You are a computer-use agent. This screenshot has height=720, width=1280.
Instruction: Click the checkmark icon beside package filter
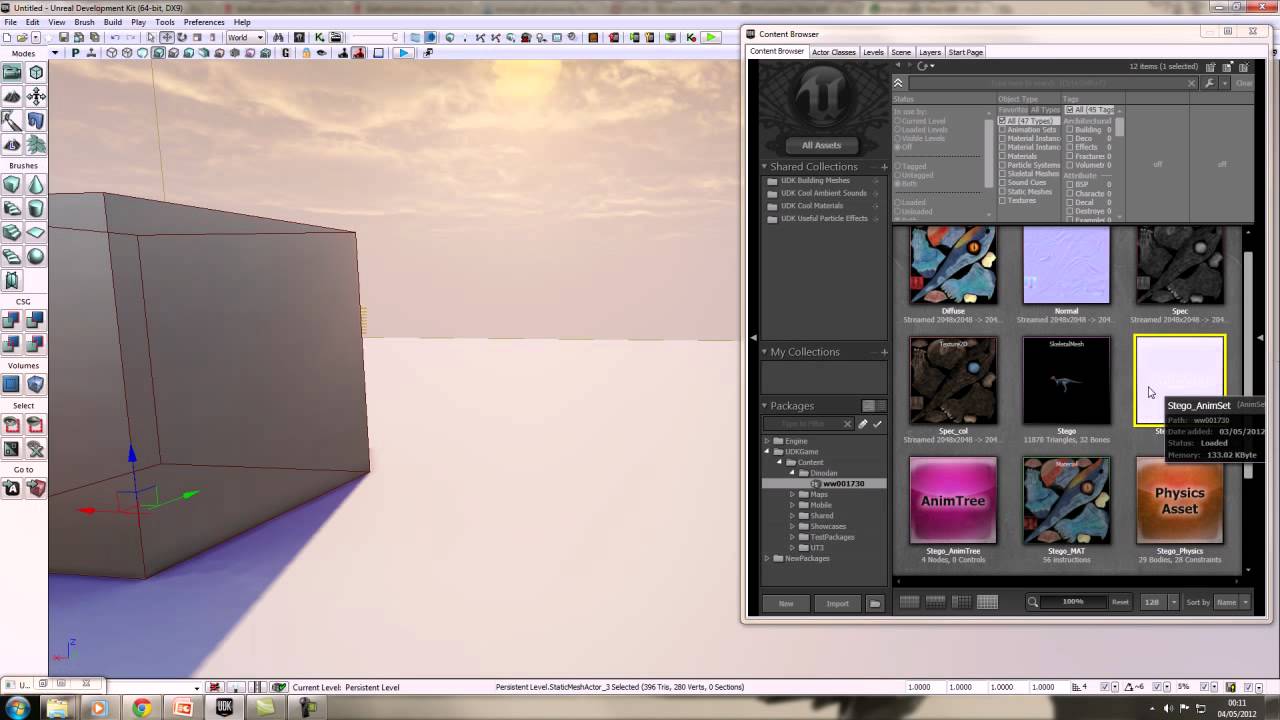[x=878, y=424]
